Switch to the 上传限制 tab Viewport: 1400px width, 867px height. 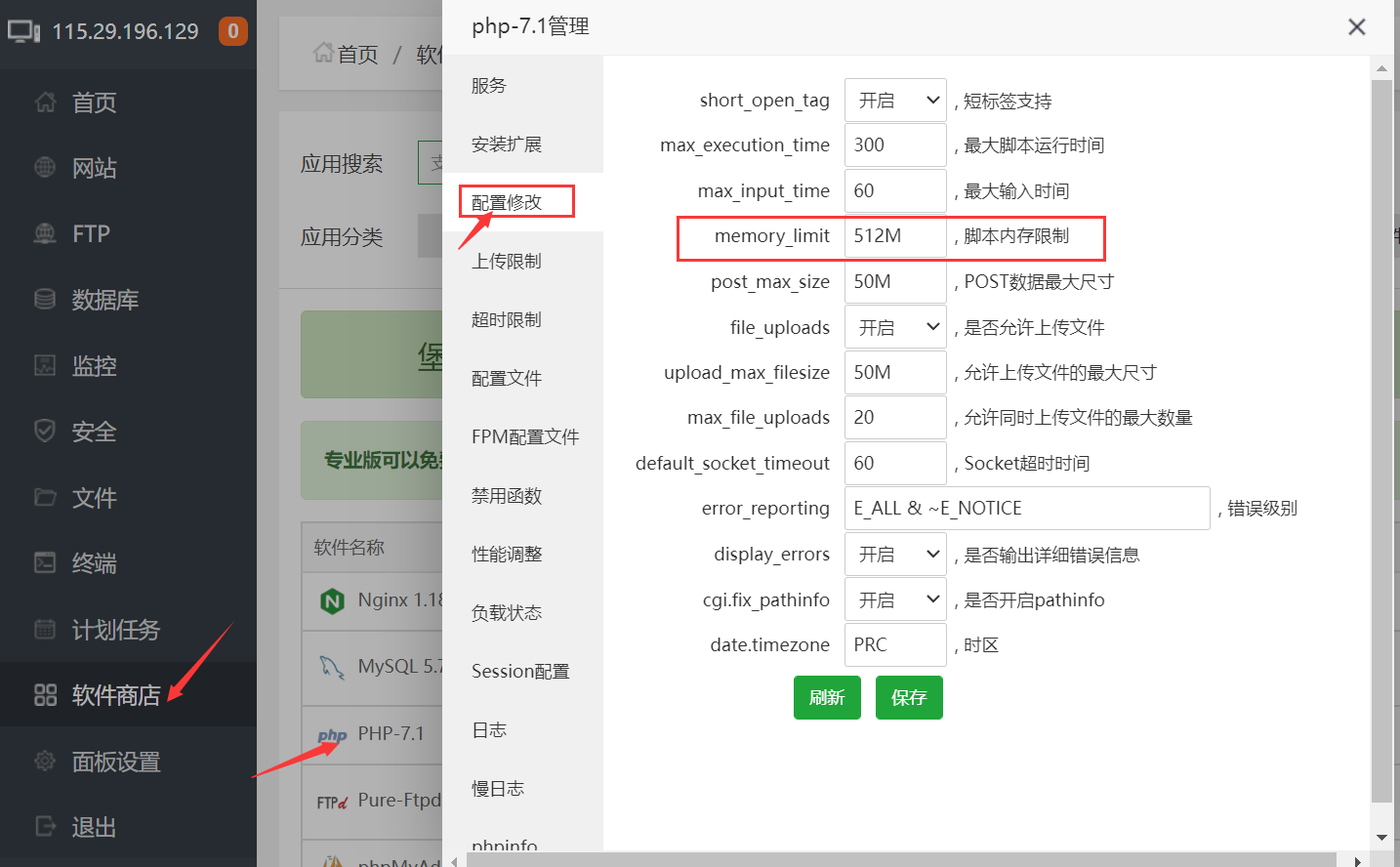pos(507,261)
